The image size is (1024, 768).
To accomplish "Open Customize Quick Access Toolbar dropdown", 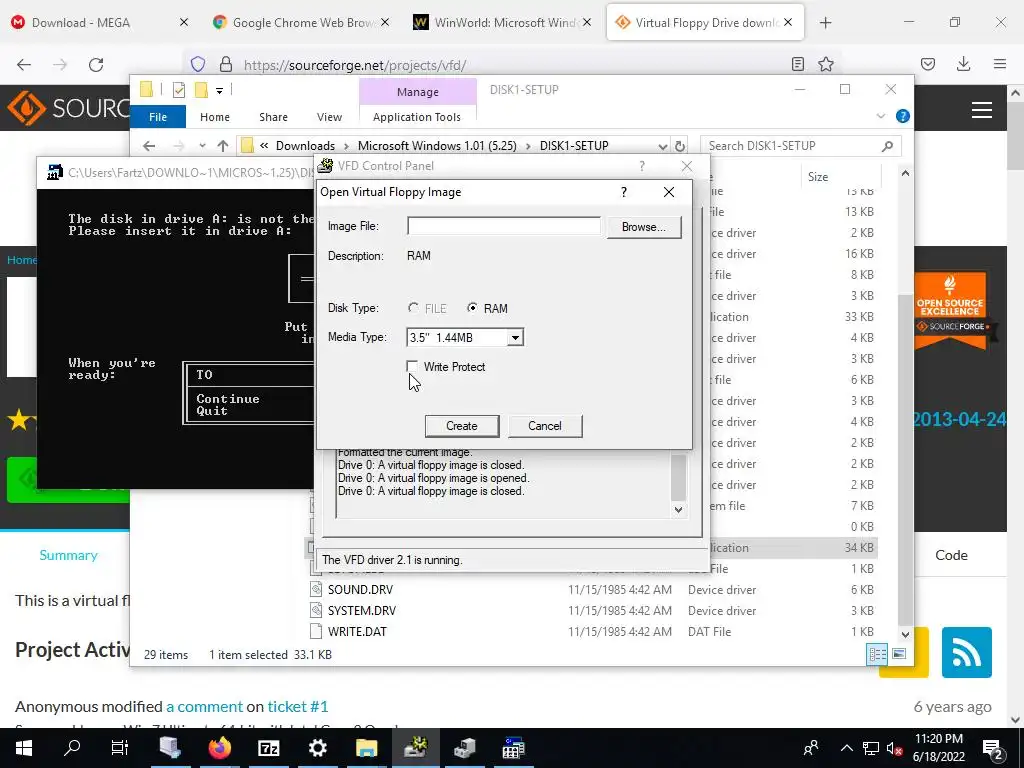I will pyautogui.click(x=219, y=91).
